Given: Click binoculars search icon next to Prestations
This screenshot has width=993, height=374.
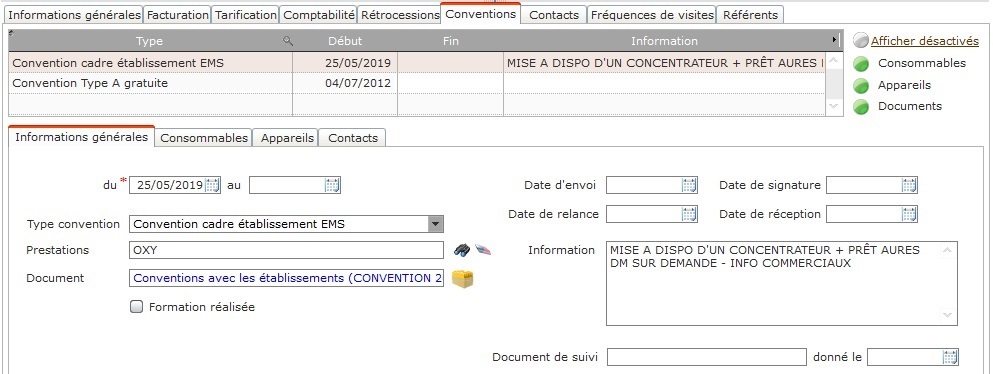Looking at the screenshot, I should click(x=462, y=250).
